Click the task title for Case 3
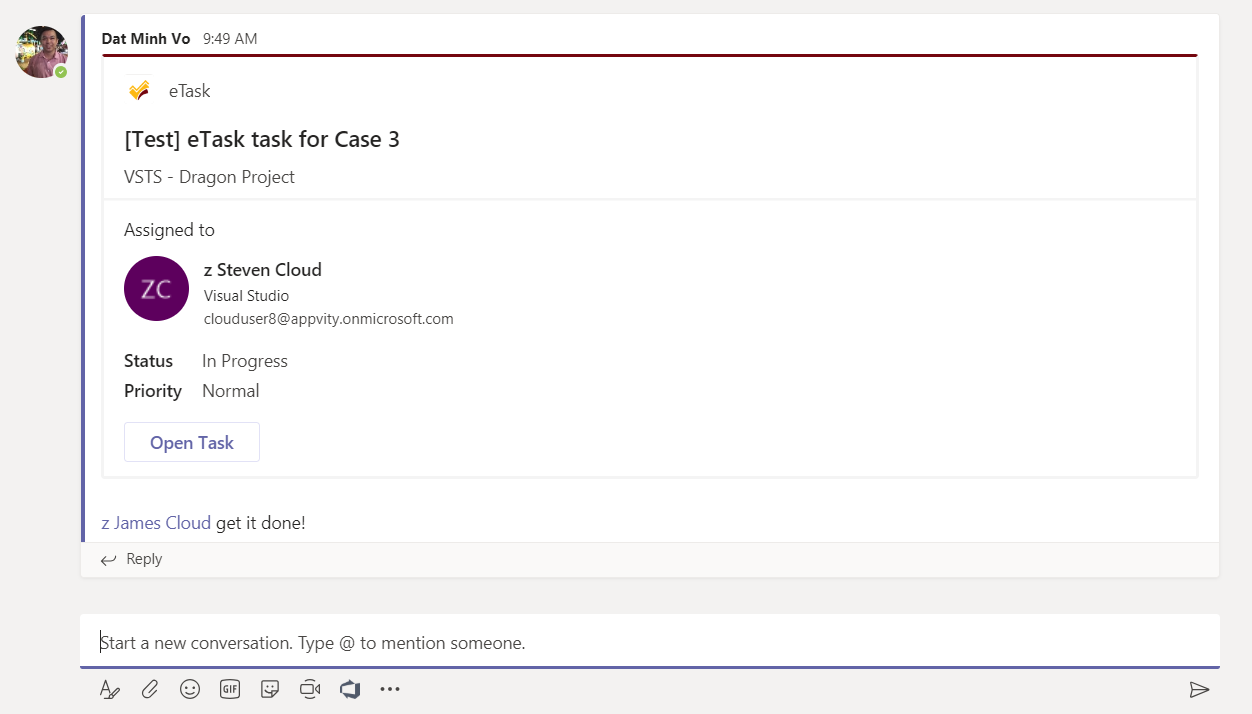The width and height of the screenshot is (1252, 714). (262, 139)
